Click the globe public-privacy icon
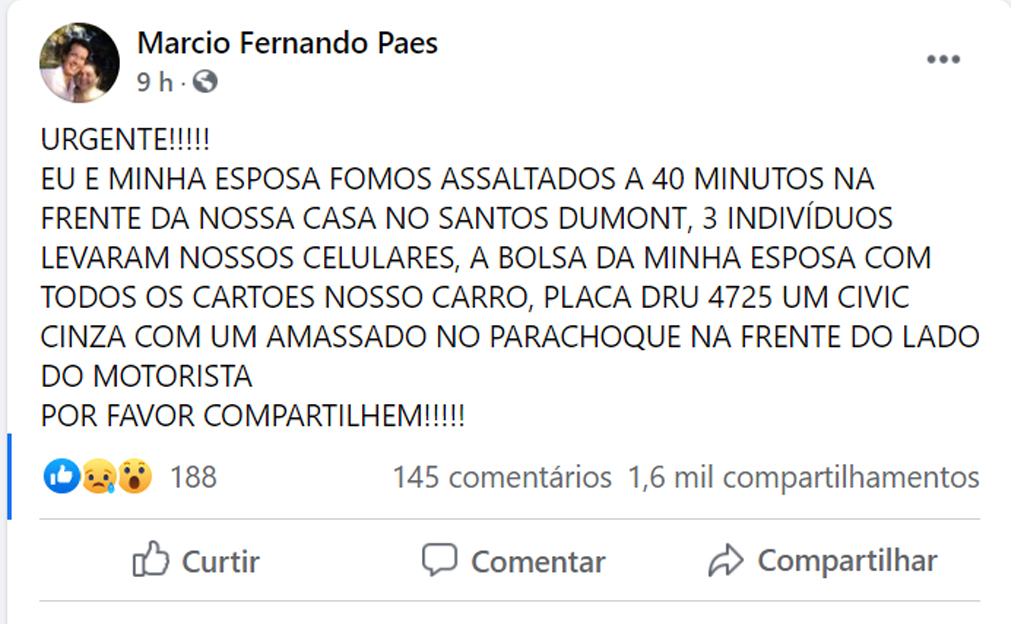Image resolution: width=1011 pixels, height=624 pixels. (x=205, y=82)
